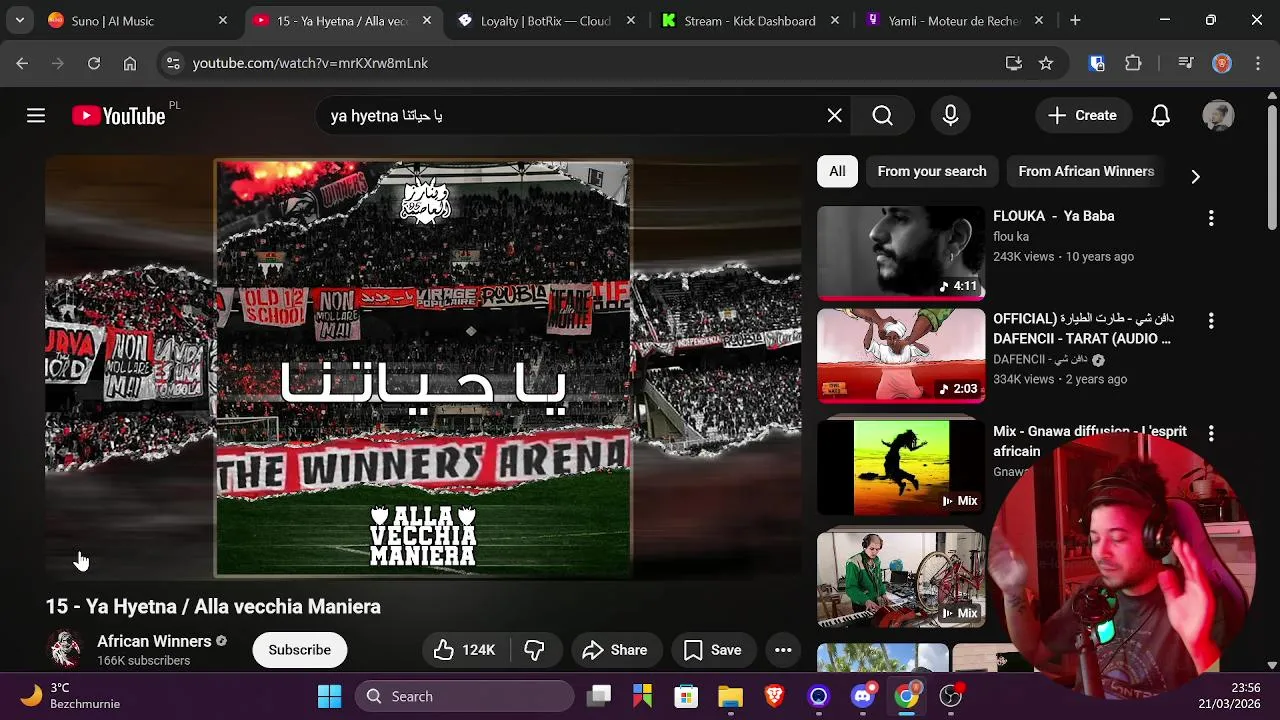Start voice search with the microphone

[950, 116]
